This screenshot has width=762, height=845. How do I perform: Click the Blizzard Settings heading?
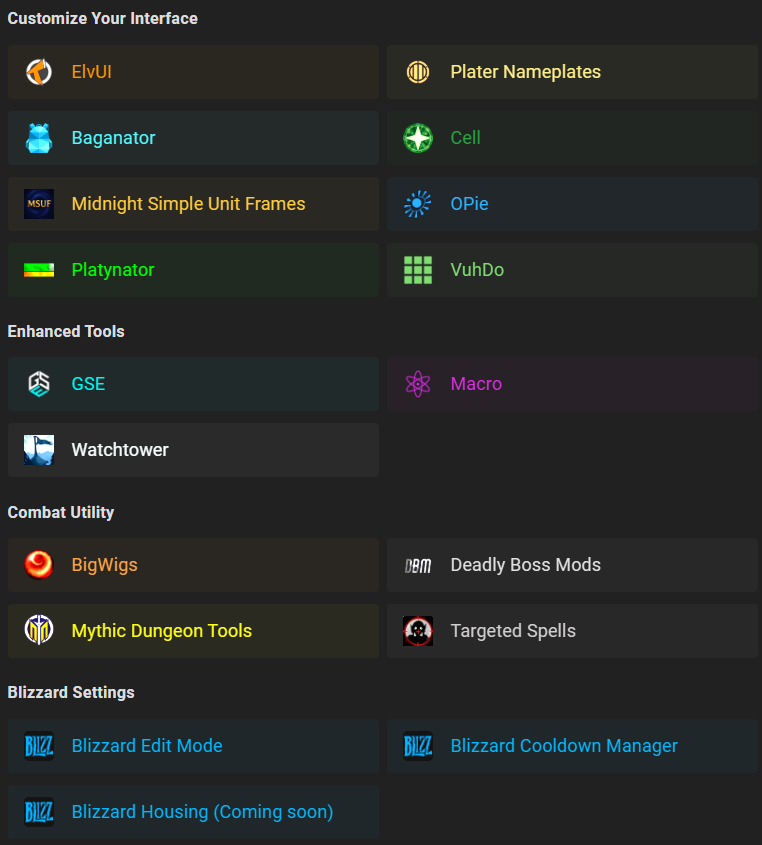pyautogui.click(x=71, y=692)
